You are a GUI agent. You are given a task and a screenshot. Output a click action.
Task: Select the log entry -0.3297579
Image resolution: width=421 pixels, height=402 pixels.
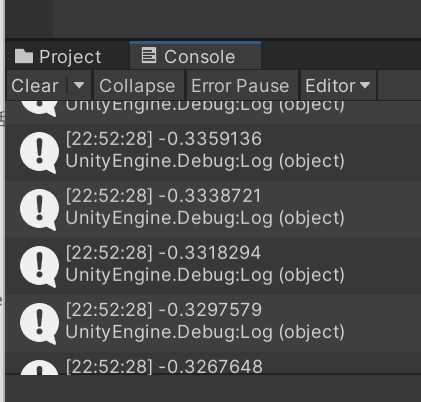point(213,323)
